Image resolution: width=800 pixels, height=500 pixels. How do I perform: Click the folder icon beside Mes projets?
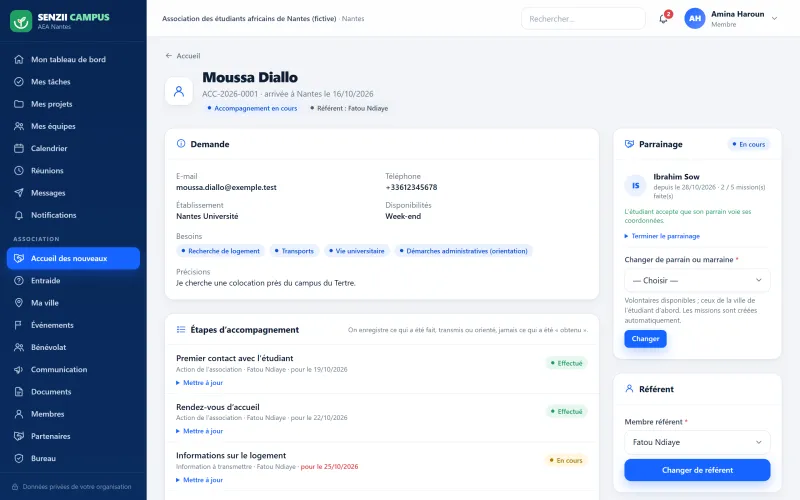point(19,104)
